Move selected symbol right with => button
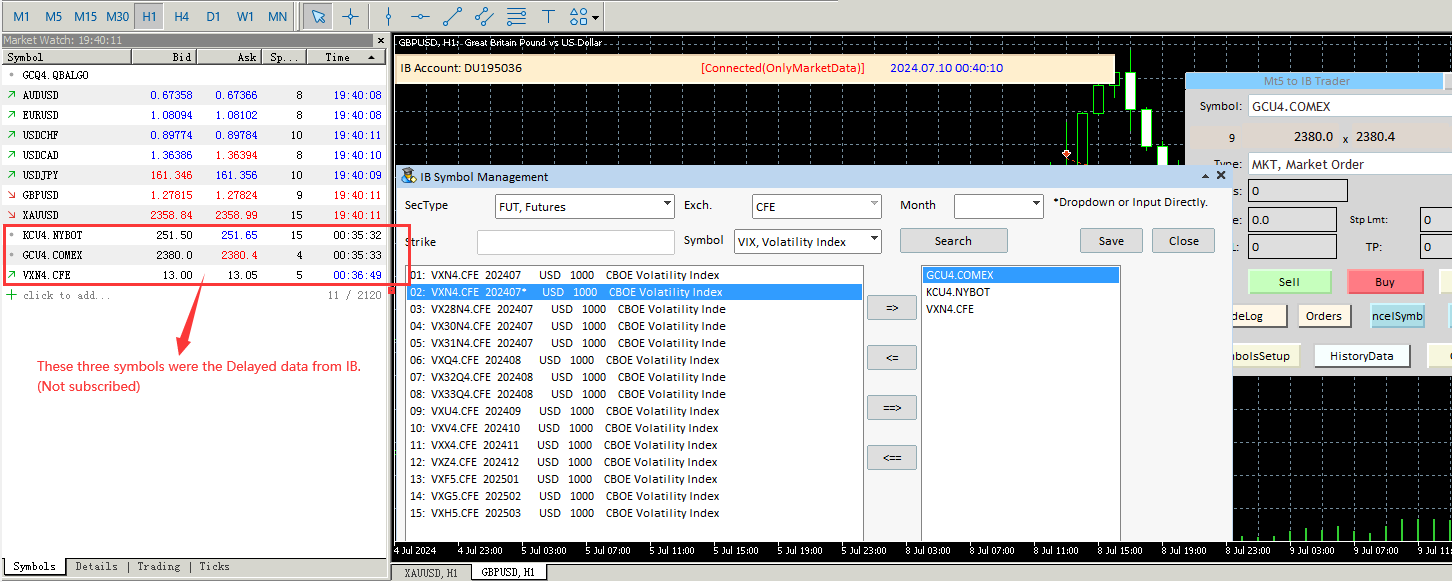Image resolution: width=1452 pixels, height=582 pixels. [x=892, y=308]
